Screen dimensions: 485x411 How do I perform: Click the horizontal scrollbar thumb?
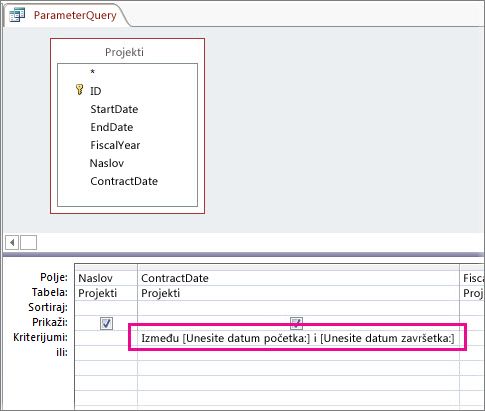click(x=28, y=242)
